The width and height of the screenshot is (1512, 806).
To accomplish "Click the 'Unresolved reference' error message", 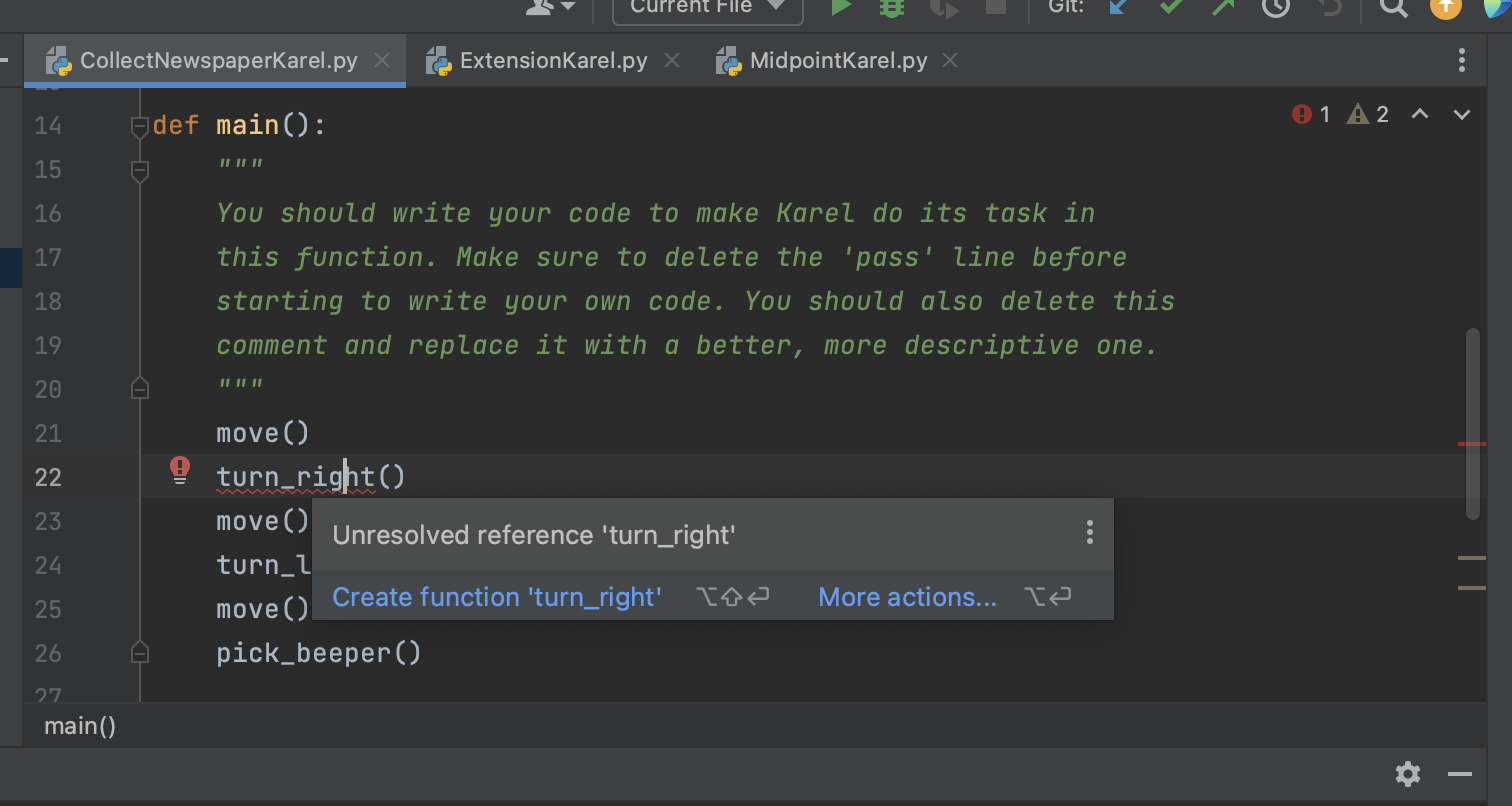I will click(x=534, y=535).
